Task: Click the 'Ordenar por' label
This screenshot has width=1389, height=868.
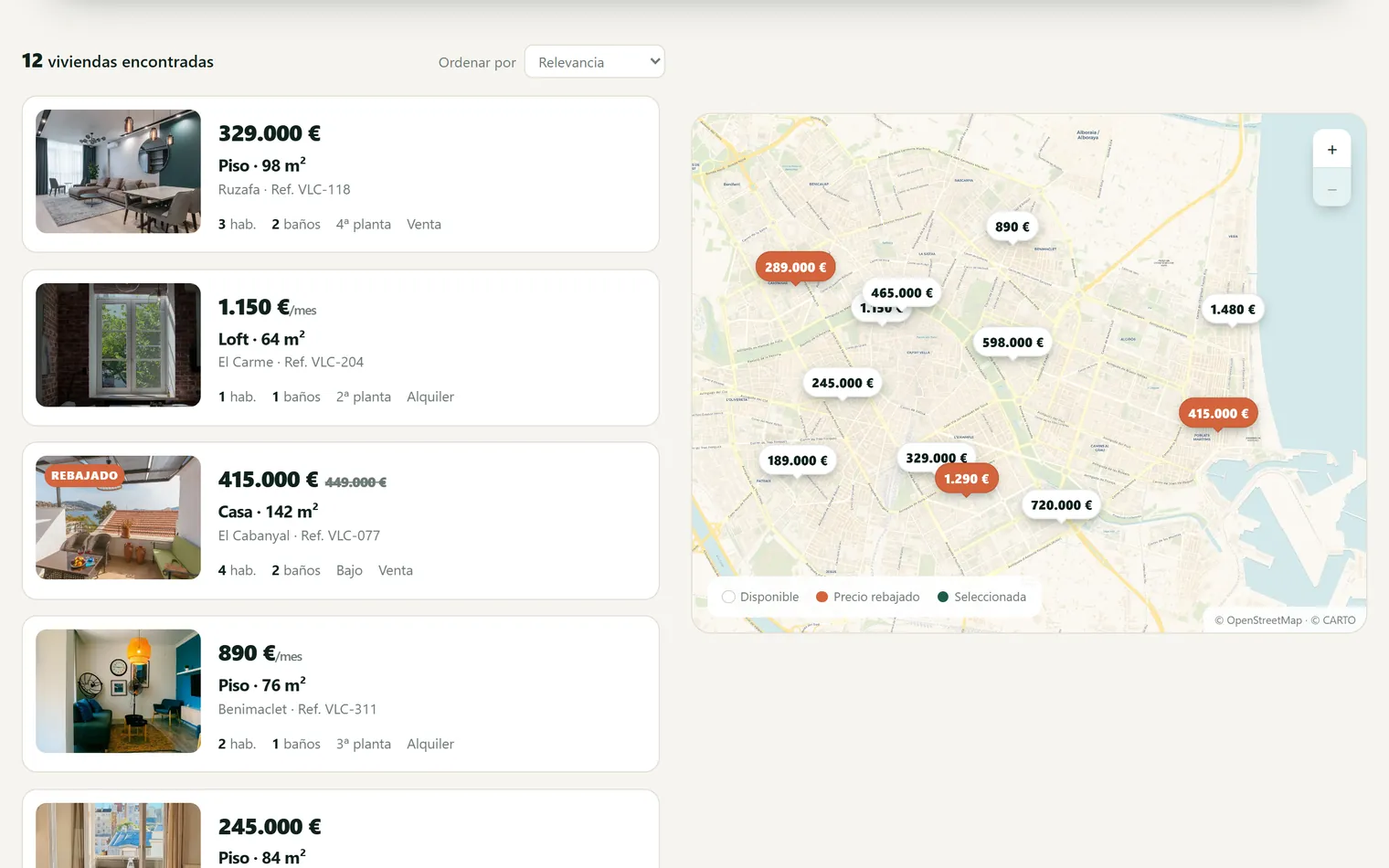Action: [x=477, y=62]
